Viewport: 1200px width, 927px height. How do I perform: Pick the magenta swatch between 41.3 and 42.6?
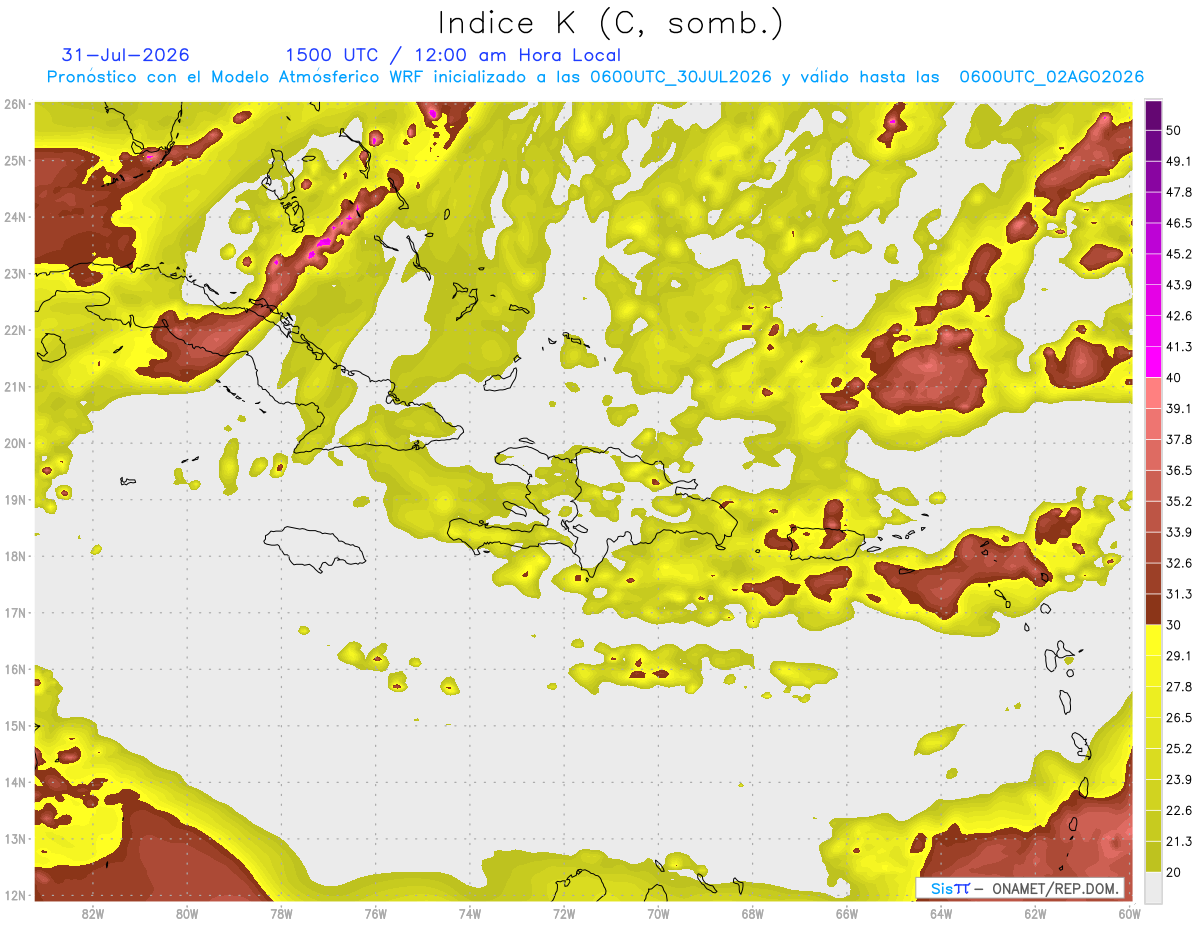(1153, 331)
